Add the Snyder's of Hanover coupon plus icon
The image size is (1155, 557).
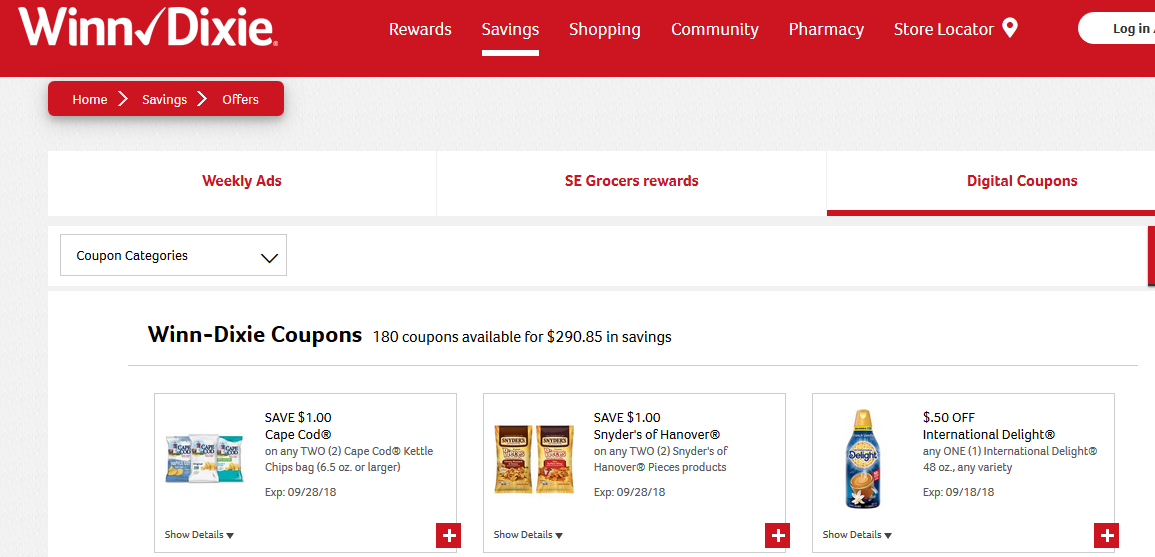pyautogui.click(x=778, y=536)
